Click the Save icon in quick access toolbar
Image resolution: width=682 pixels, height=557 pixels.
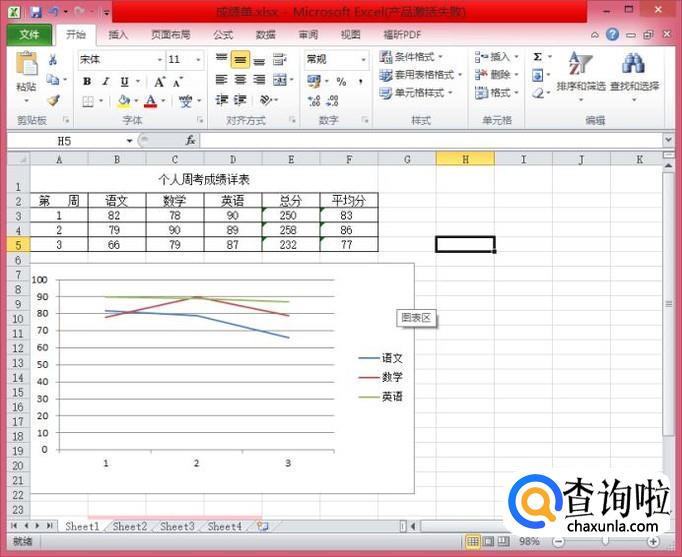click(35, 12)
